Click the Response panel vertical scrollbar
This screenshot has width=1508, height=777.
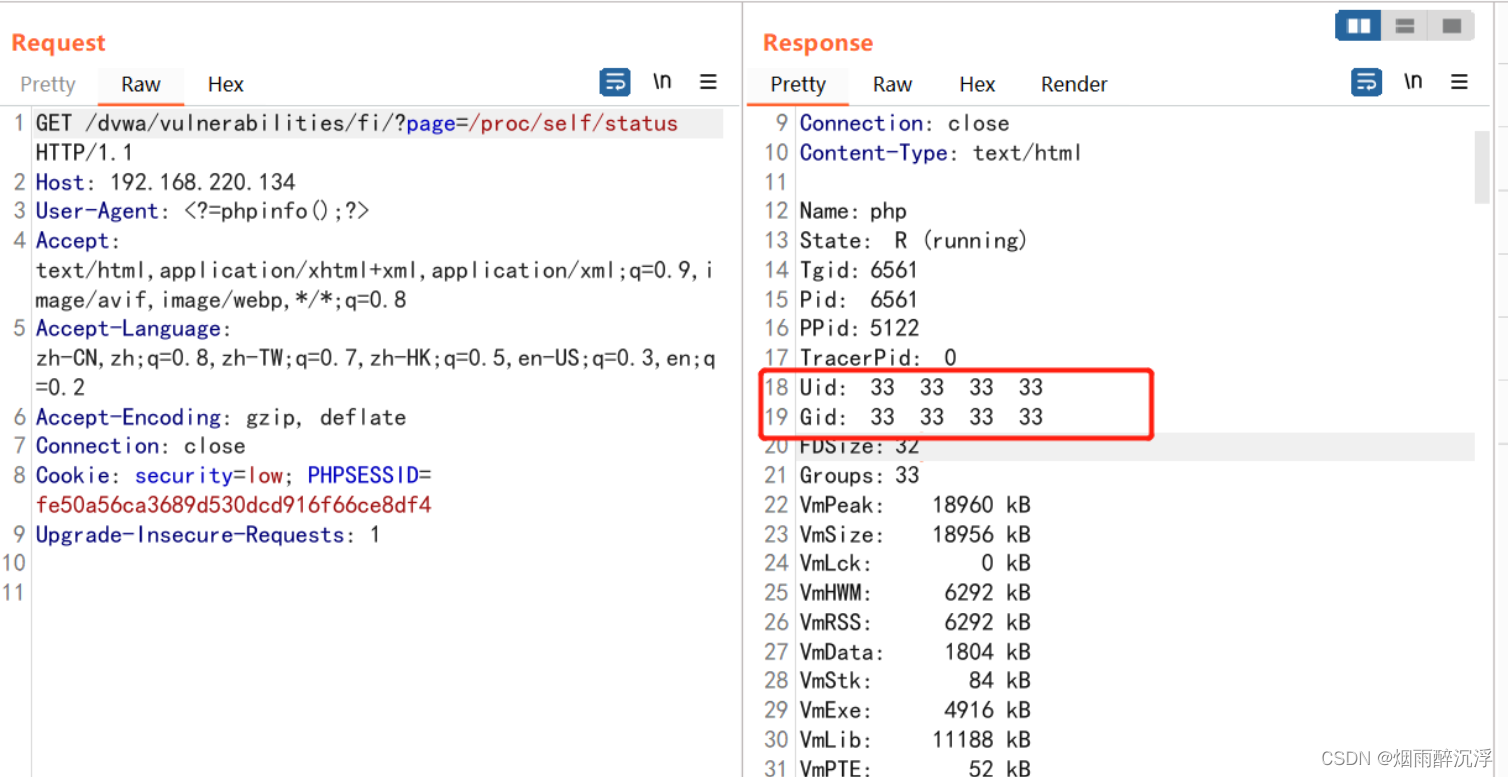(x=1482, y=167)
